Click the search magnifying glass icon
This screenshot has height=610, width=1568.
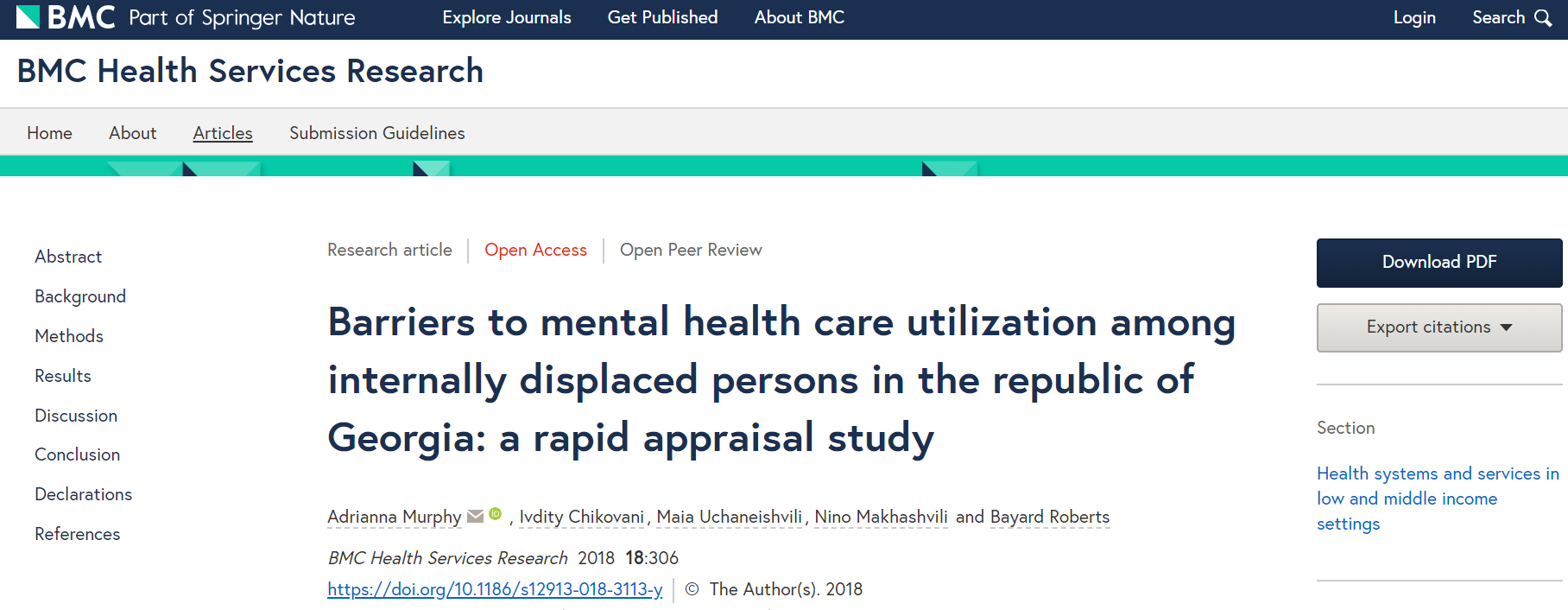[1543, 18]
